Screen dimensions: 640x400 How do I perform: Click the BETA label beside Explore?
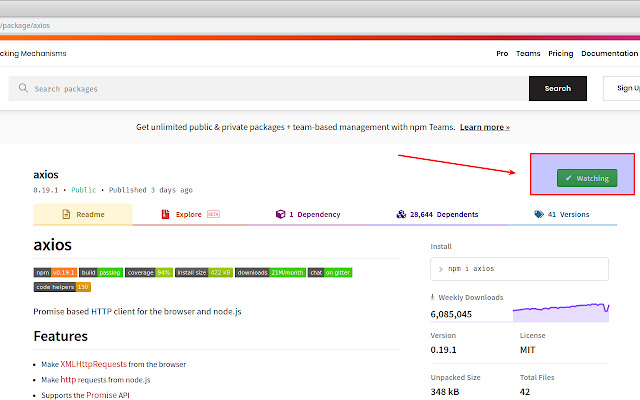tap(213, 214)
